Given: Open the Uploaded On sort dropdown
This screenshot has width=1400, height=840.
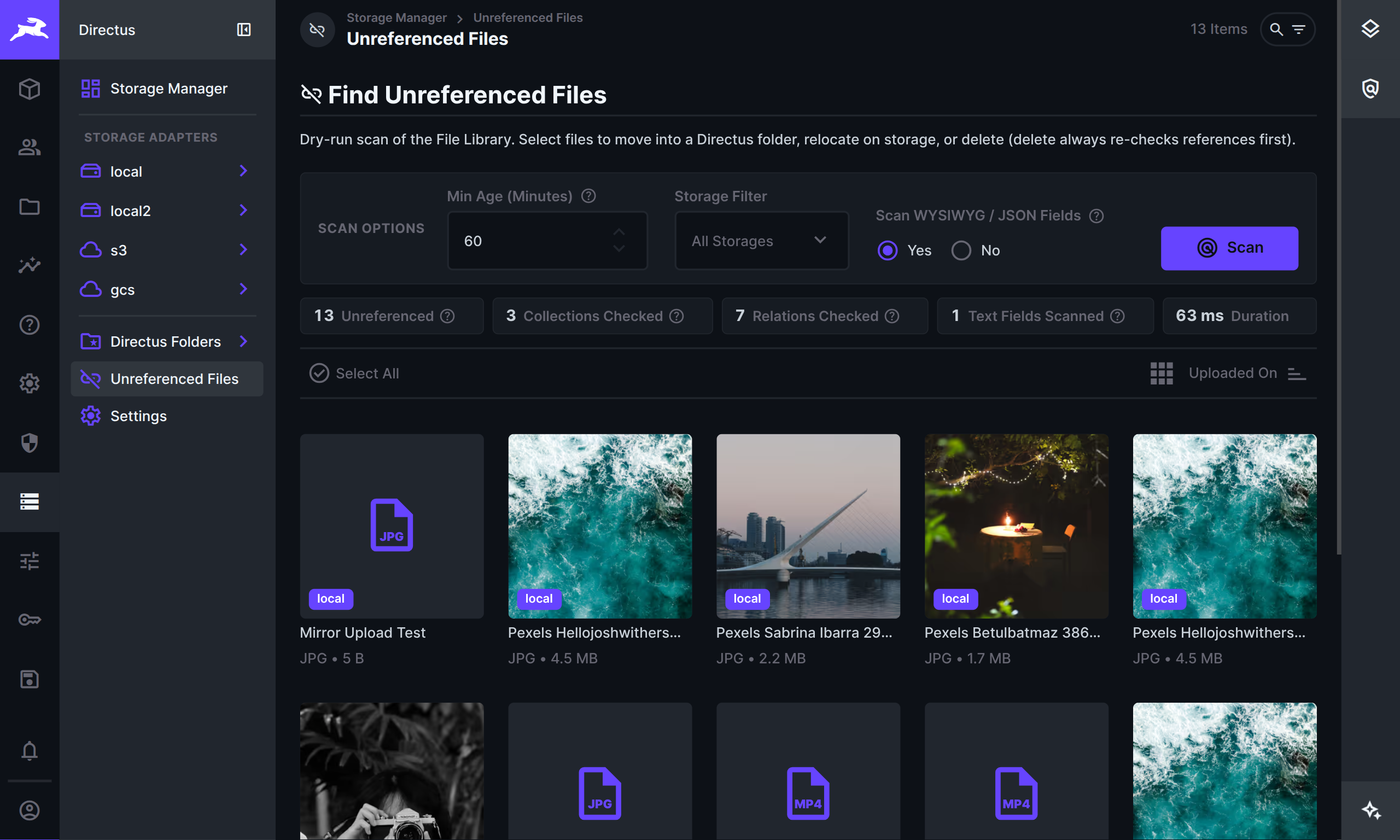Looking at the screenshot, I should click(1233, 374).
